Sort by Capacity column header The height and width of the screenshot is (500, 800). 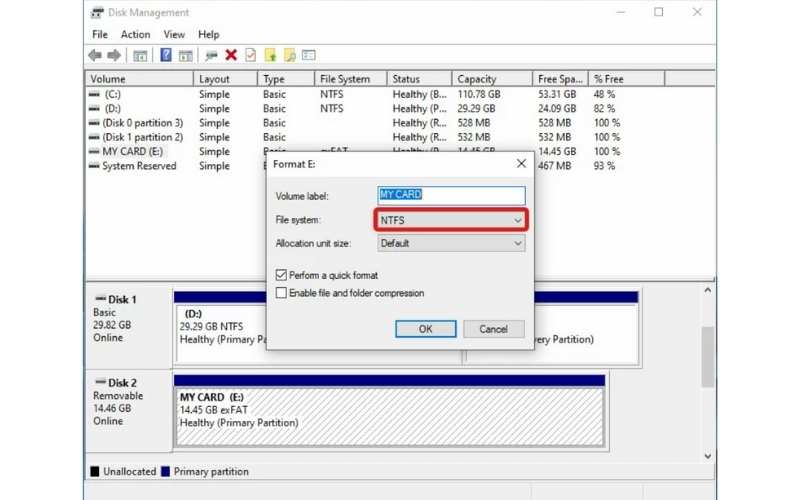pos(492,79)
